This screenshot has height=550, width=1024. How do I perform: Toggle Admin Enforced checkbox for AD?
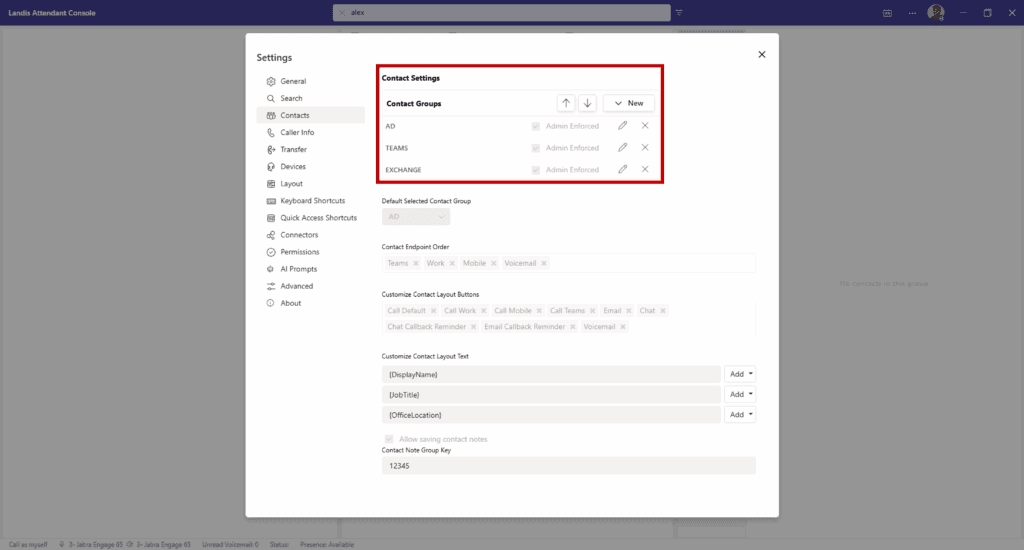pos(536,126)
